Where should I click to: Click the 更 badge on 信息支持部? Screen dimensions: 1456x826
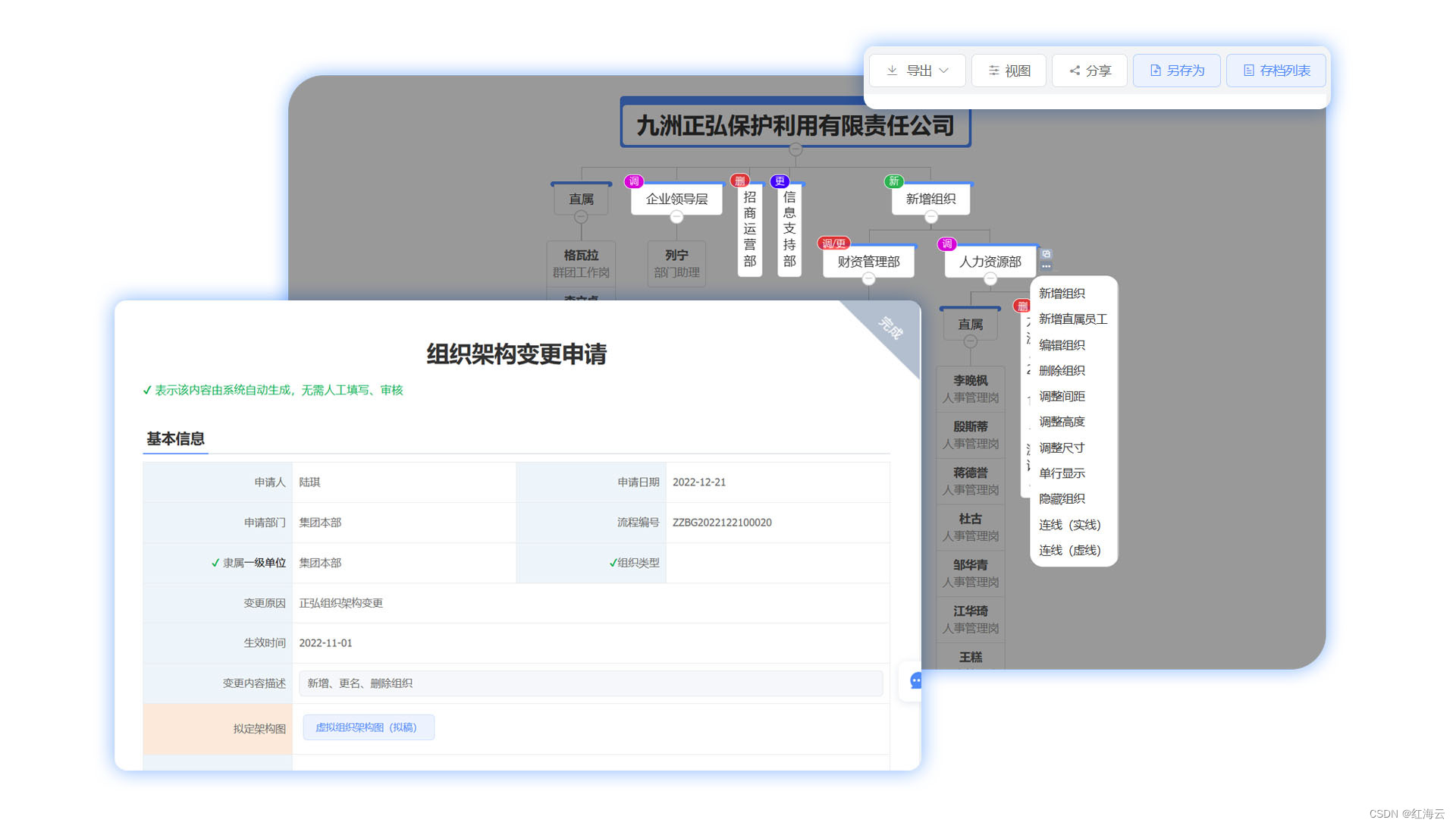[x=780, y=181]
